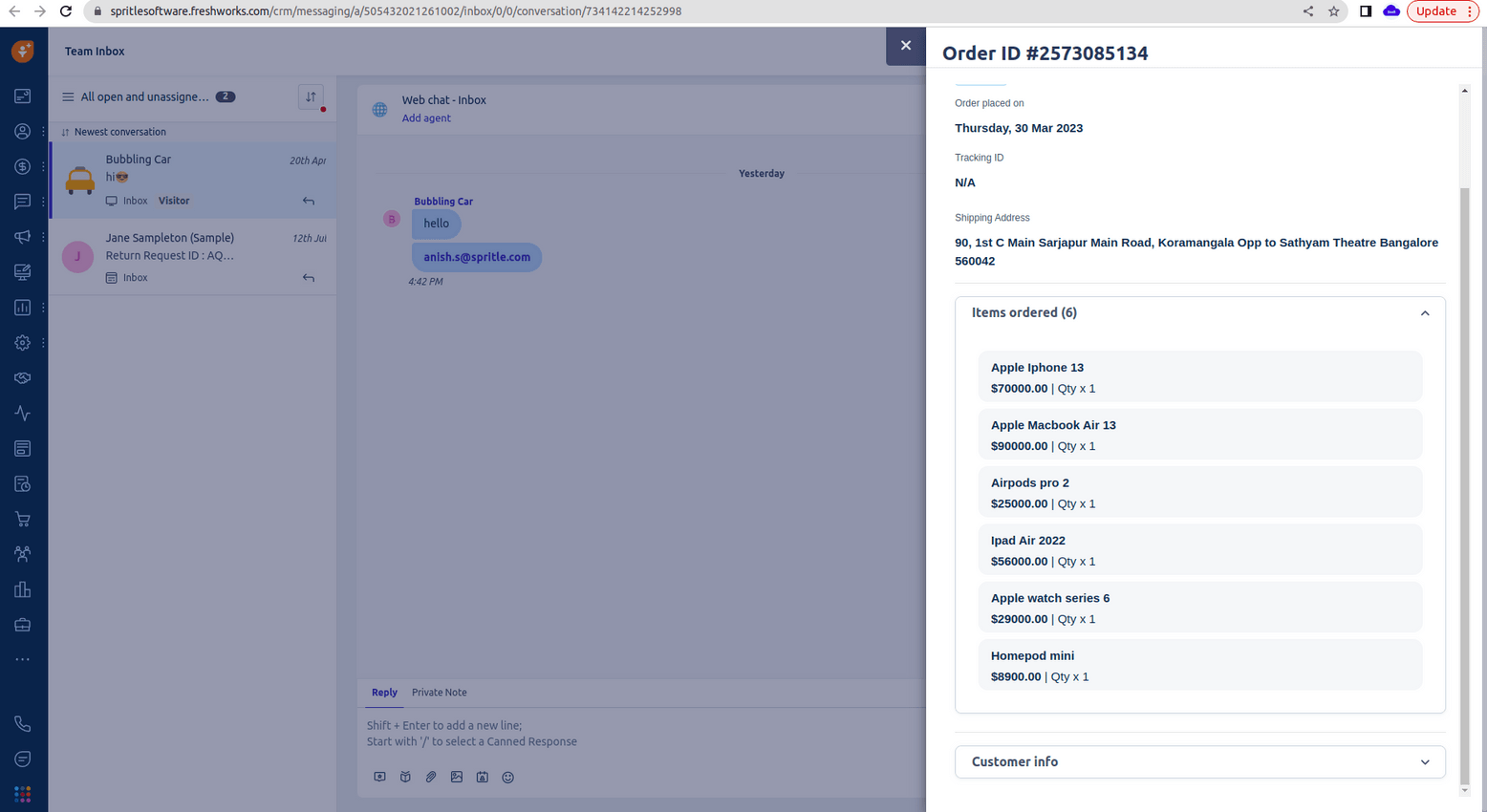Open Reports bar chart icon in sidebar
Image resolution: width=1487 pixels, height=812 pixels.
coord(22,308)
